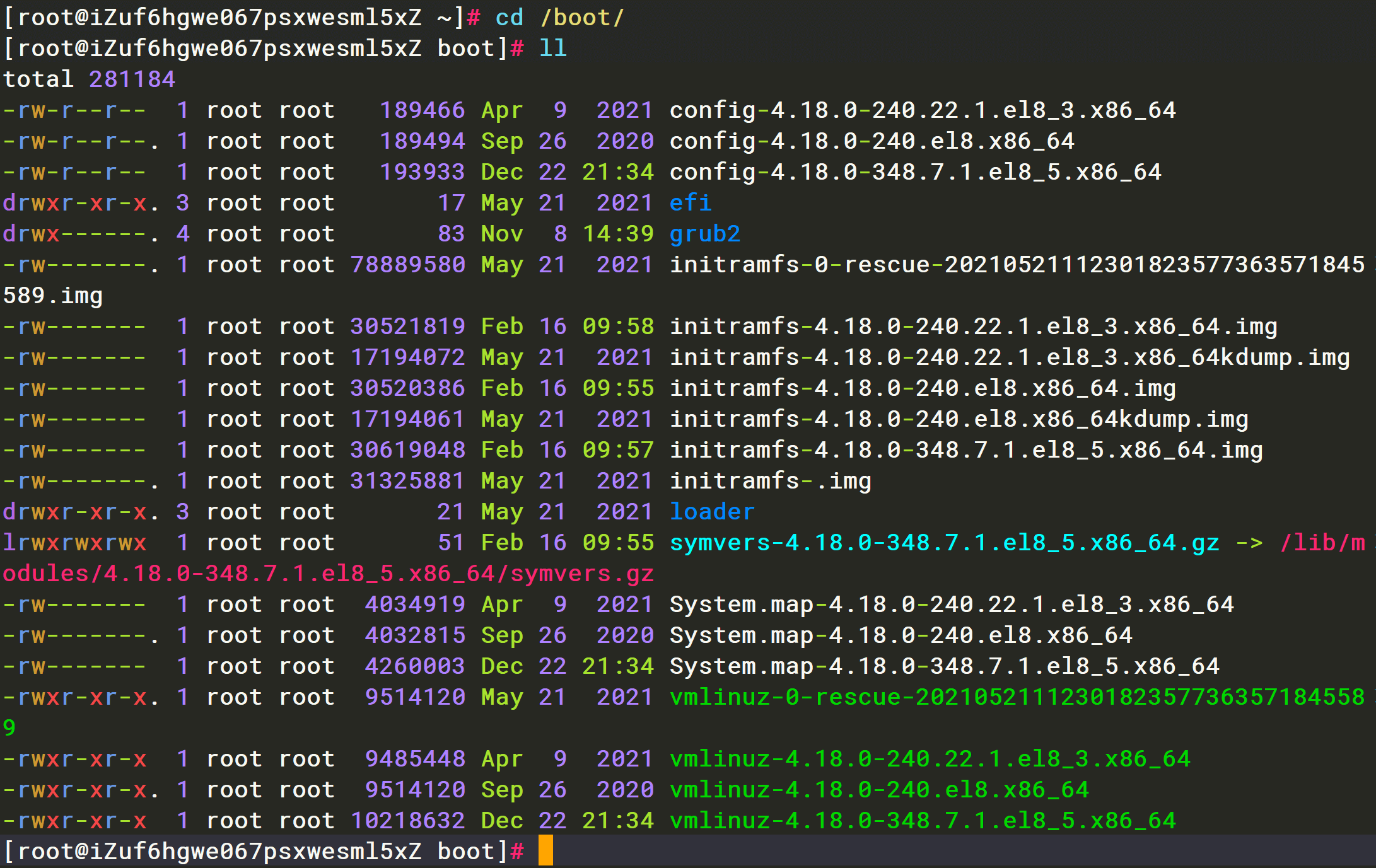The height and width of the screenshot is (868, 1376).
Task: Click the 'cd /boot/' command text
Action: tap(559, 17)
